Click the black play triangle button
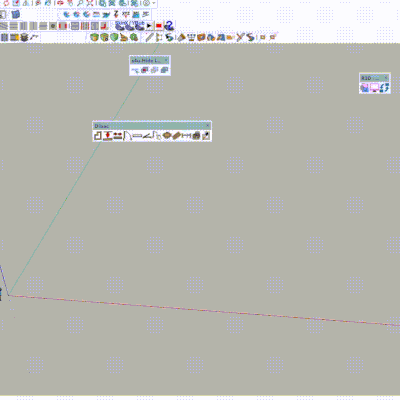 pyautogui.click(x=149, y=26)
